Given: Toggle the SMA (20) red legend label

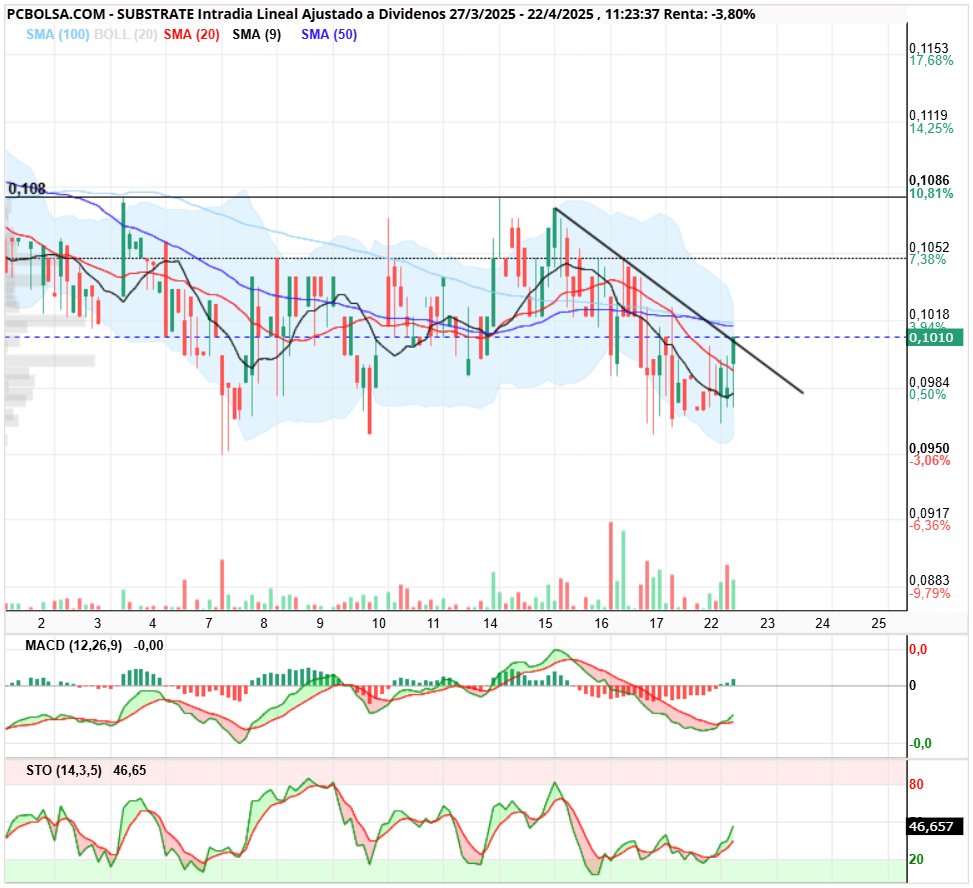Looking at the screenshot, I should (192, 35).
